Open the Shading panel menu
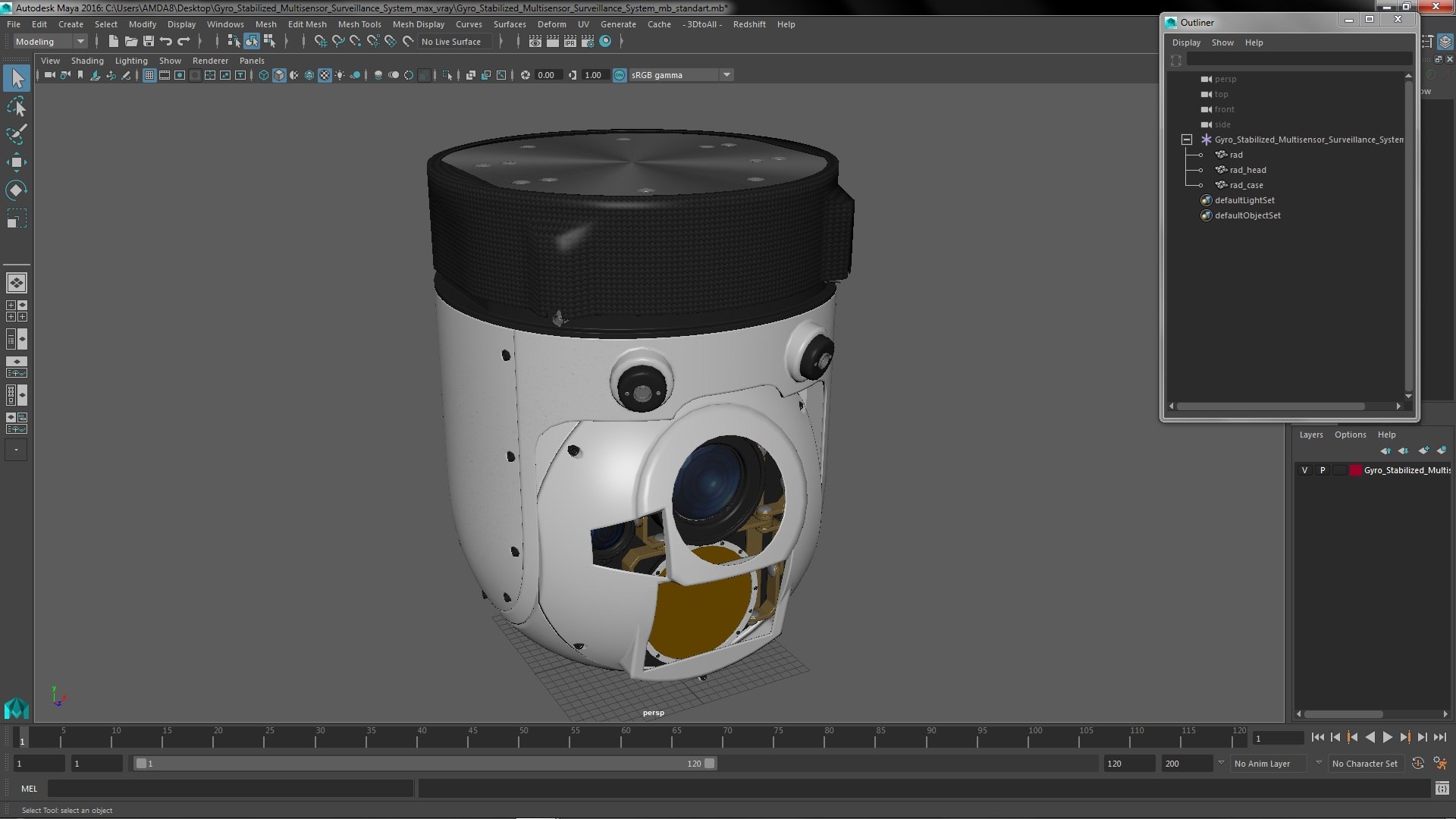The width and height of the screenshot is (1456, 819). pos(87,61)
